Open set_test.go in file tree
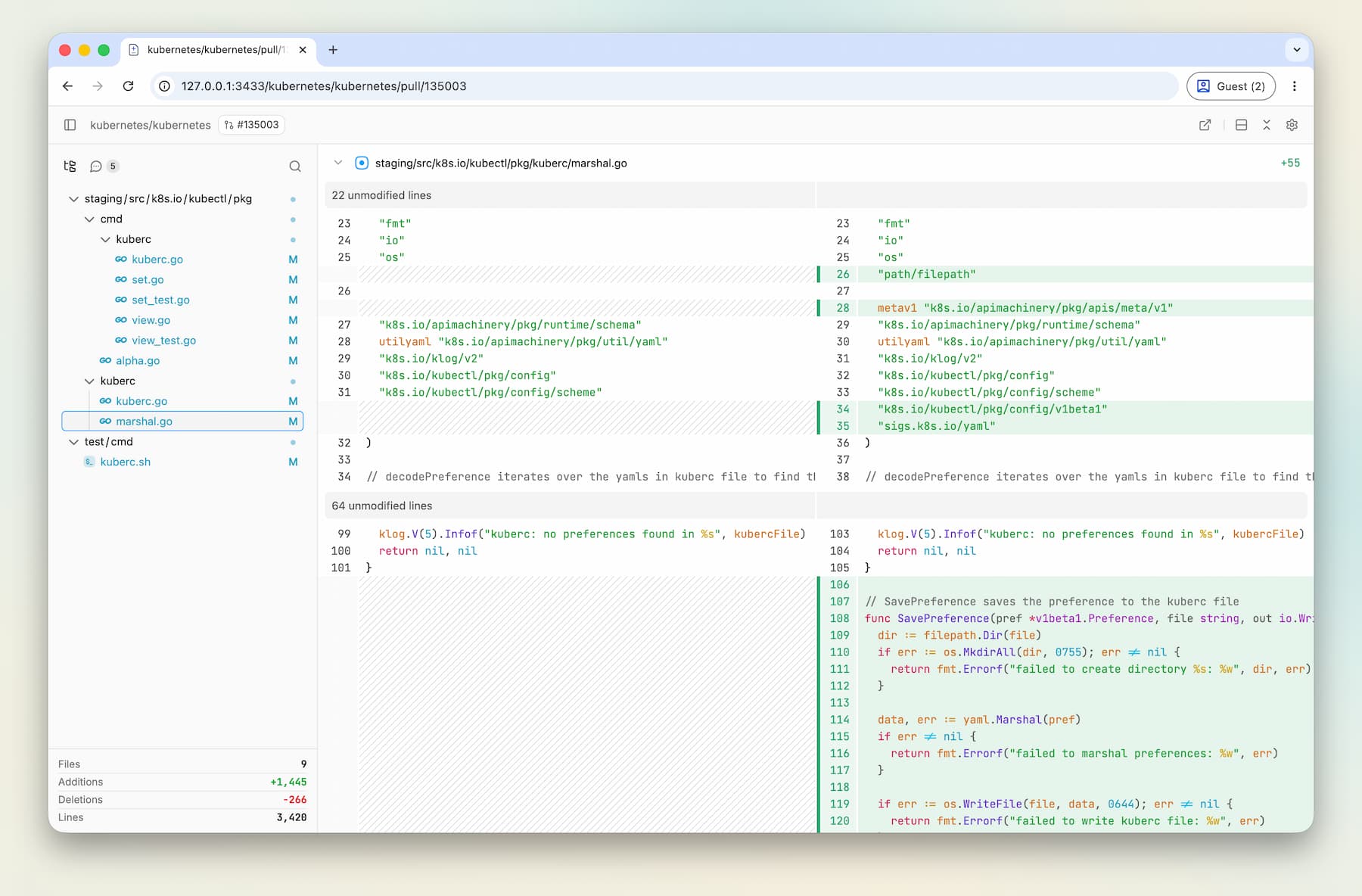Image resolution: width=1362 pixels, height=896 pixels. pos(160,300)
